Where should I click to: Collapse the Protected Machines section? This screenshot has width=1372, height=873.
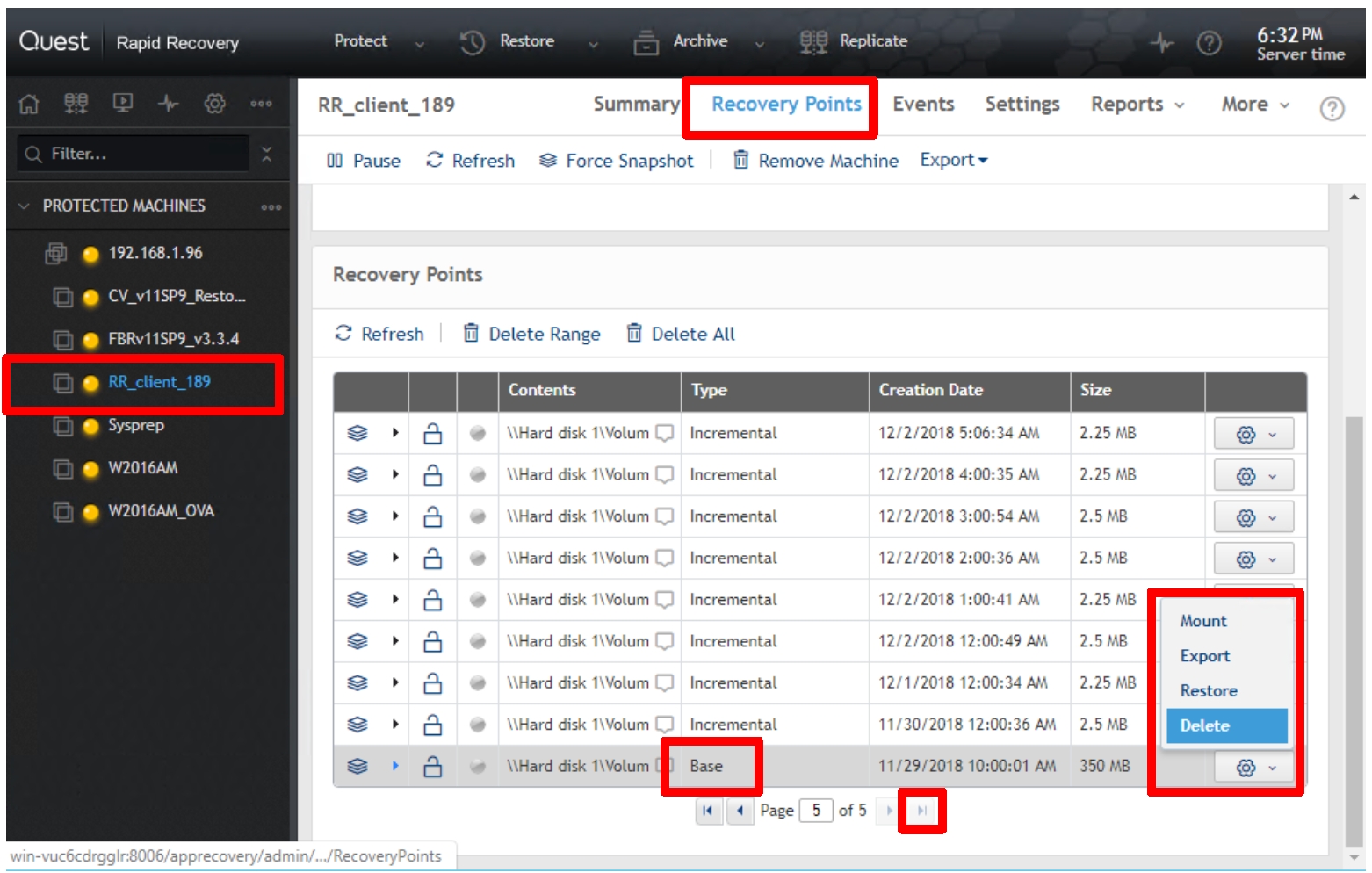24,206
